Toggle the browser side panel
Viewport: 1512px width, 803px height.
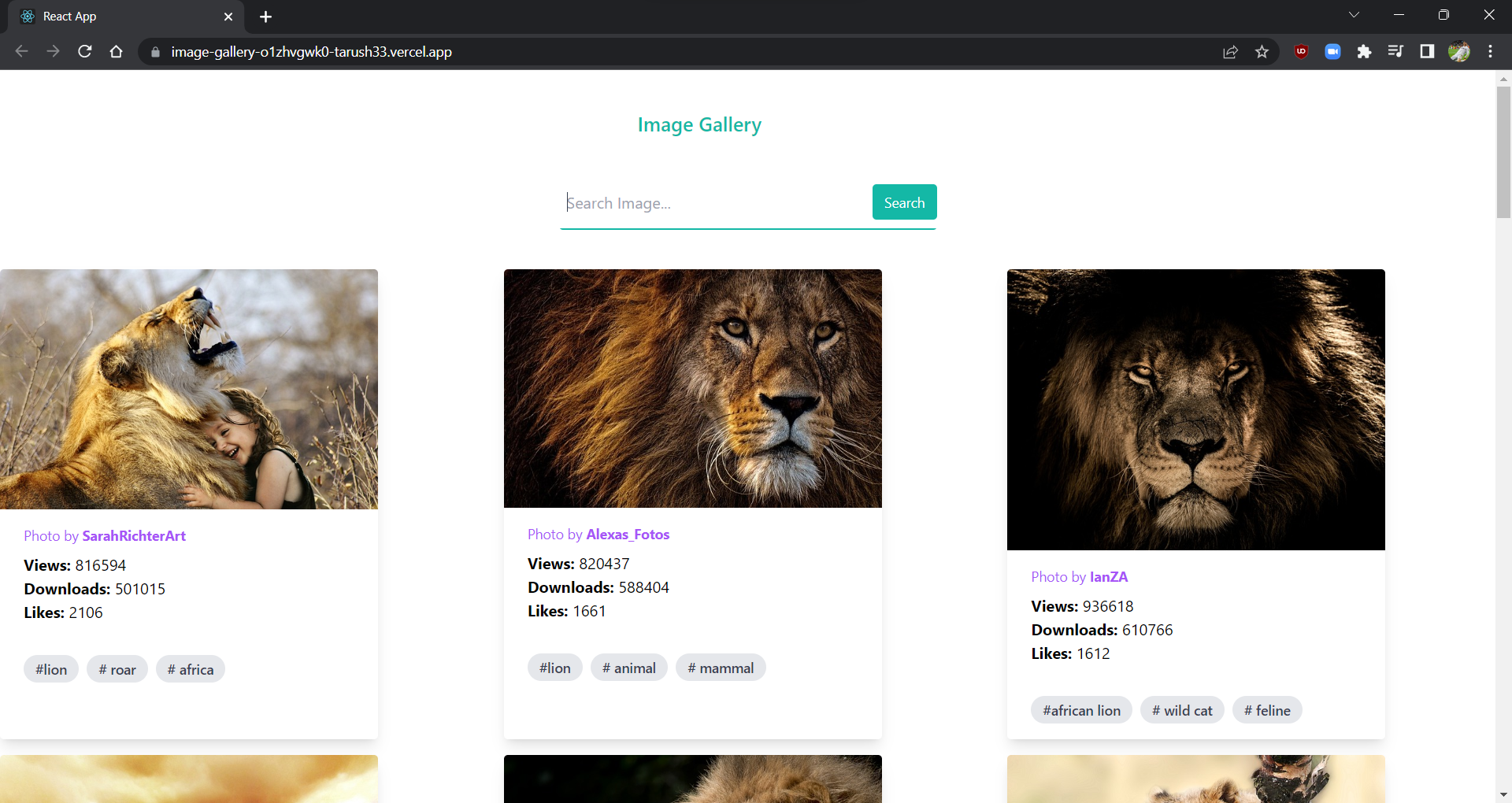pyautogui.click(x=1427, y=52)
